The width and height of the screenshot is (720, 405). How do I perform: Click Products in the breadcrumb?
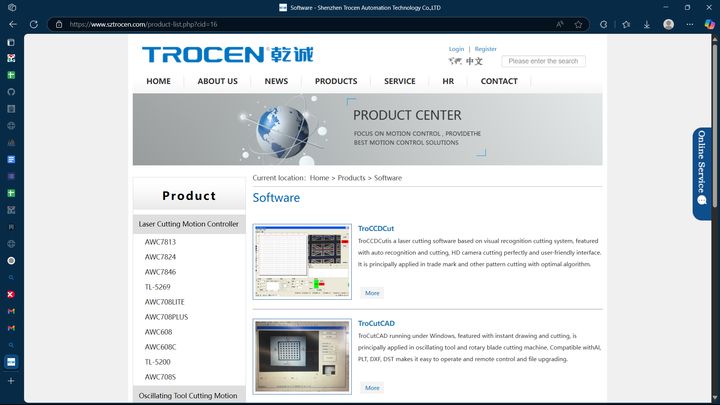coord(351,178)
